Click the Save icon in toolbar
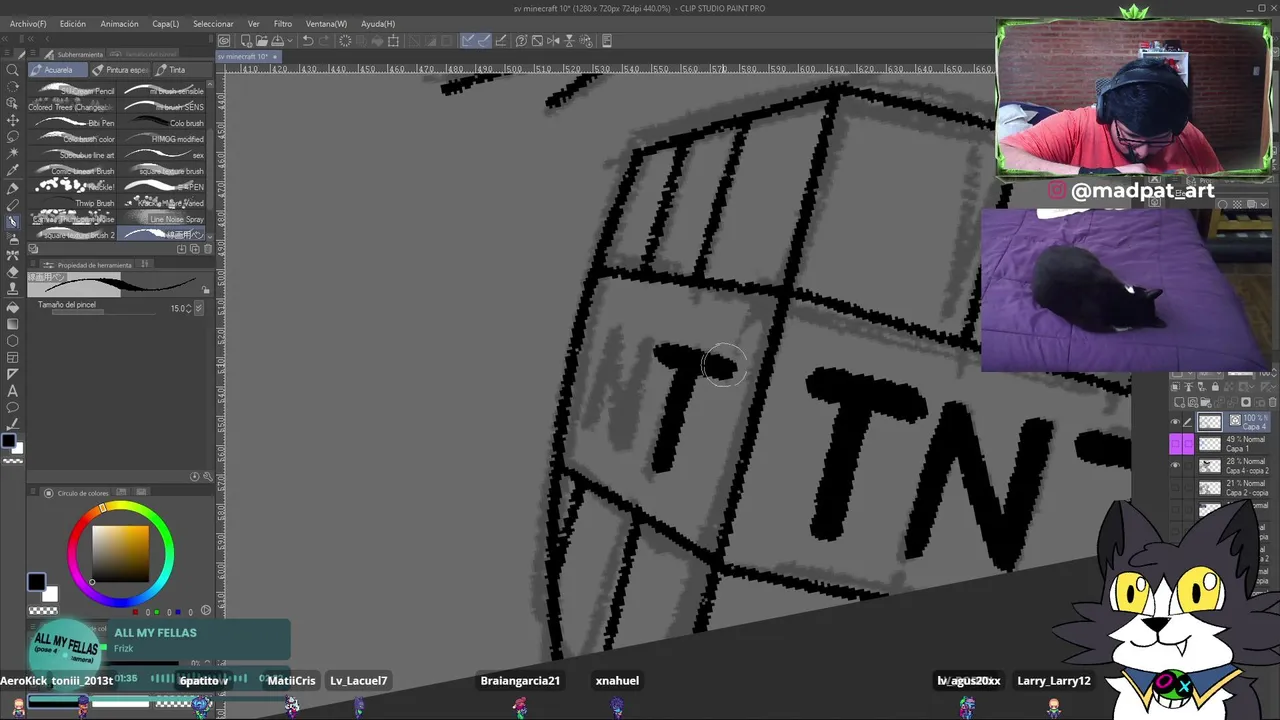 pos(277,41)
